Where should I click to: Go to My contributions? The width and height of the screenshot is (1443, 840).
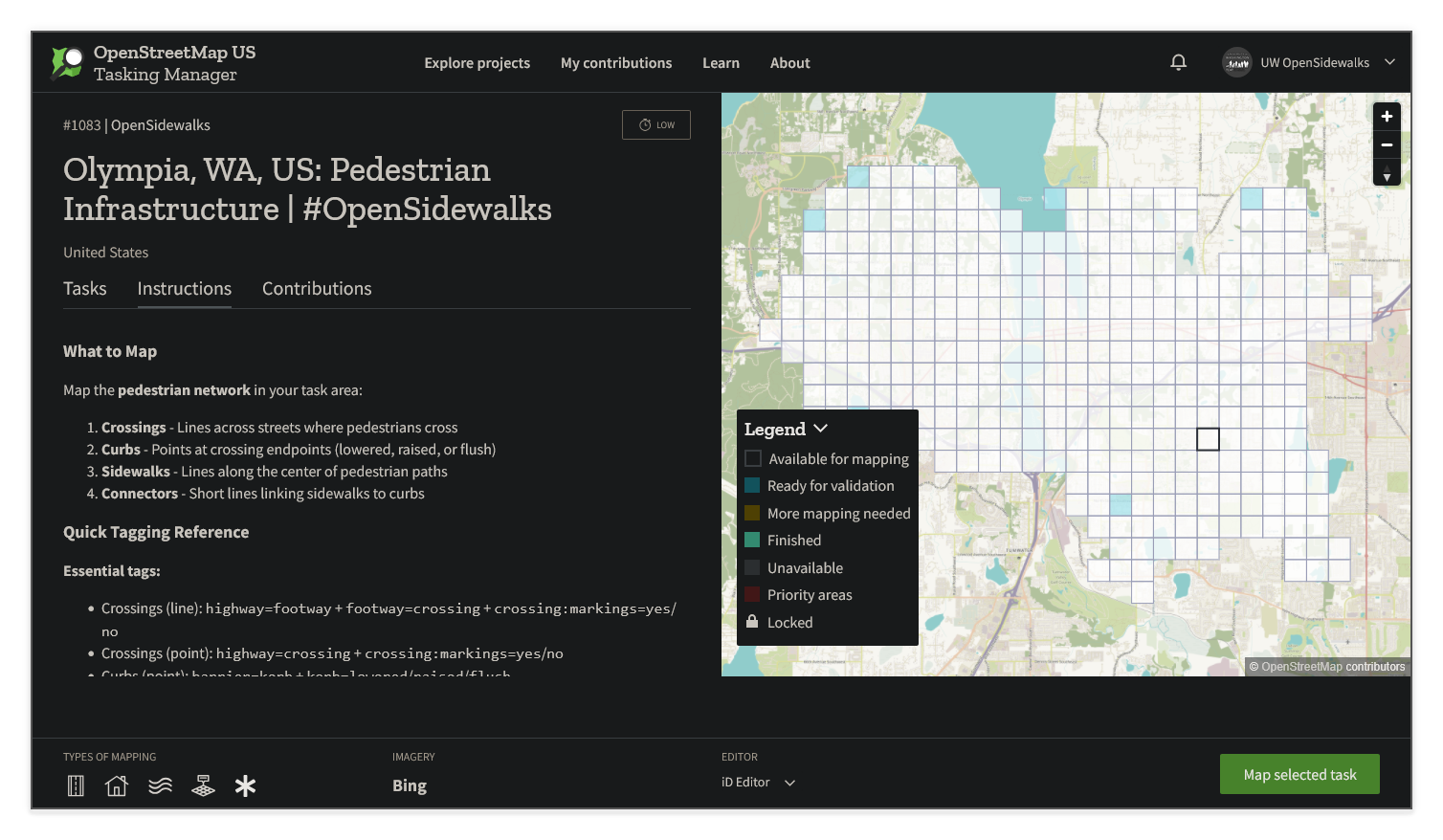click(616, 63)
